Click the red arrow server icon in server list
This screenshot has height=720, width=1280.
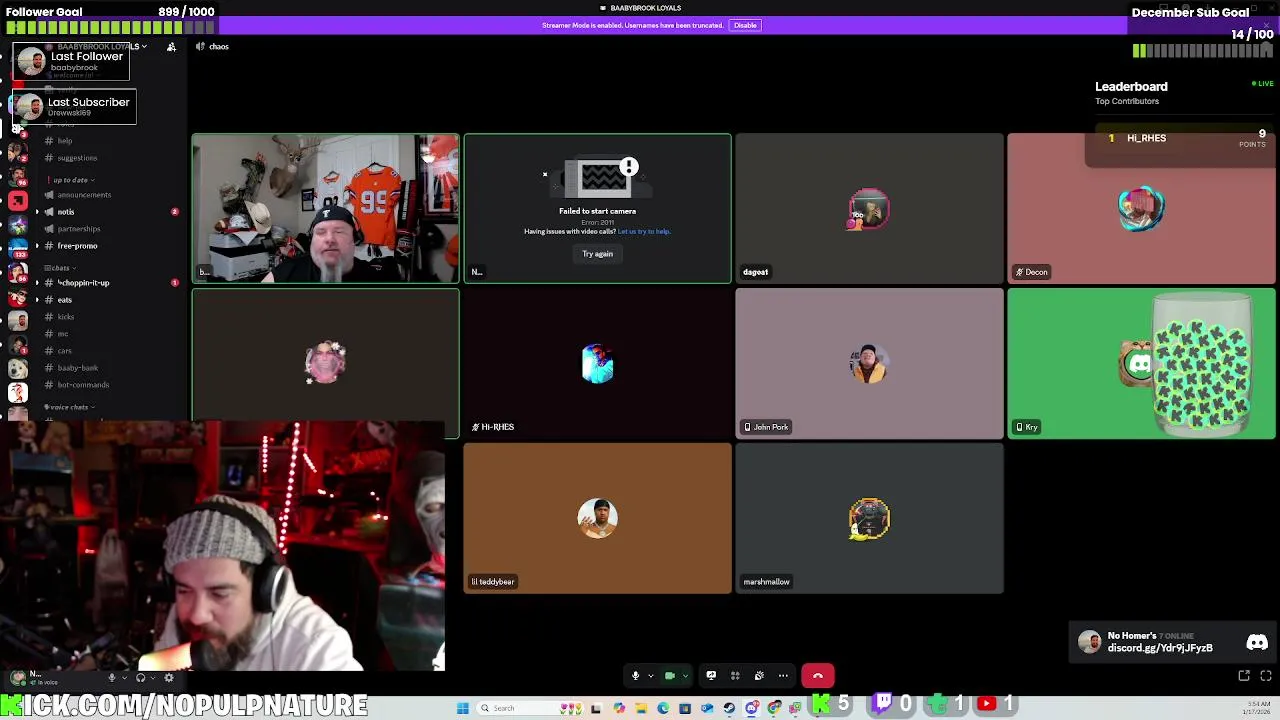click(18, 201)
